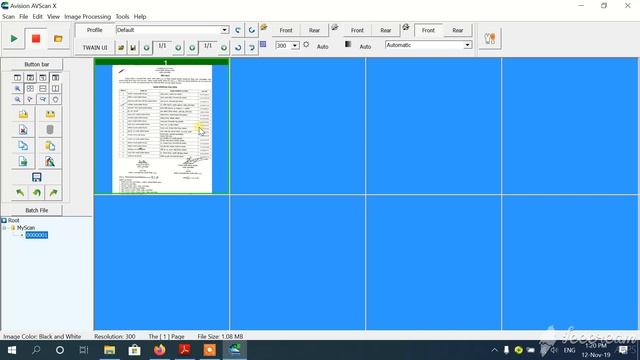The image size is (640, 360).
Task: Click the green upward-left arrow icon
Action: (x=20, y=193)
